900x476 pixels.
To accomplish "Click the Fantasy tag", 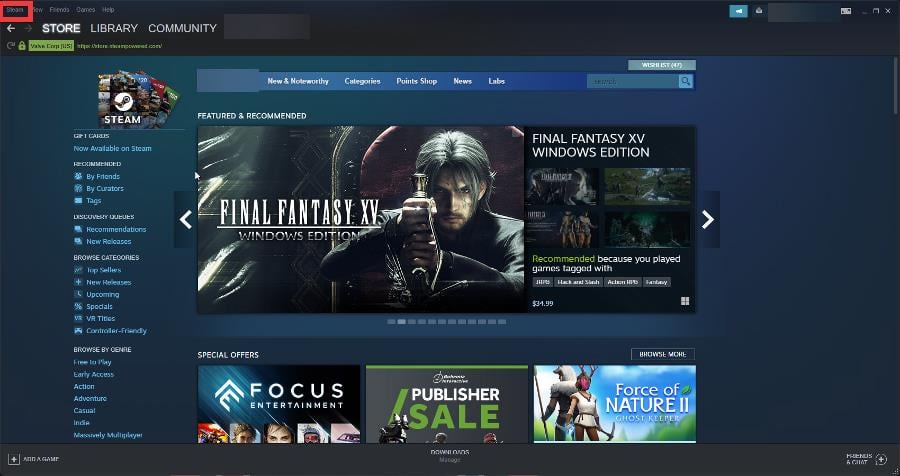I will point(656,282).
